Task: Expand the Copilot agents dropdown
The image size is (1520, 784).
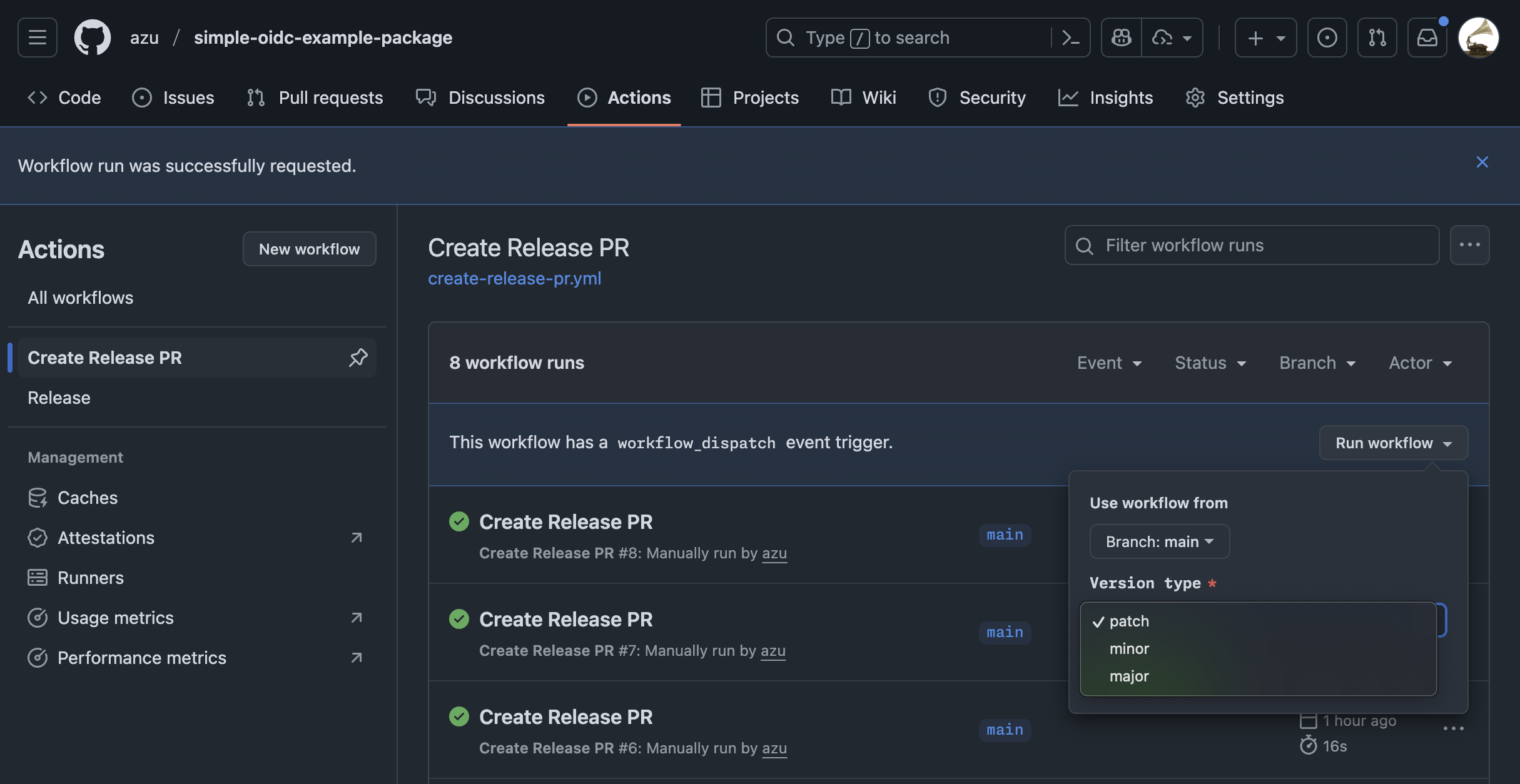Action: click(1172, 38)
